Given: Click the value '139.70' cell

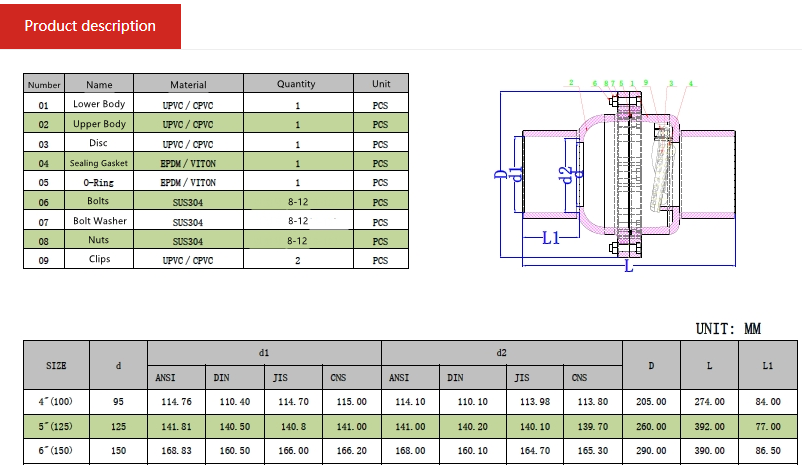Looking at the screenshot, I should click(x=593, y=426).
